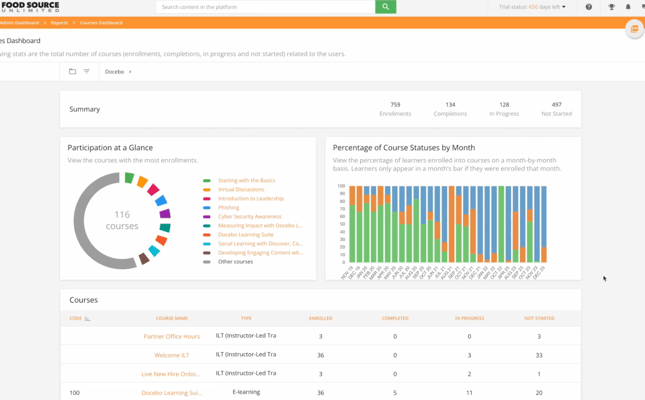This screenshot has height=400, width=645.
Task: Click the Food Source Unlimited logo
Action: [30, 7]
